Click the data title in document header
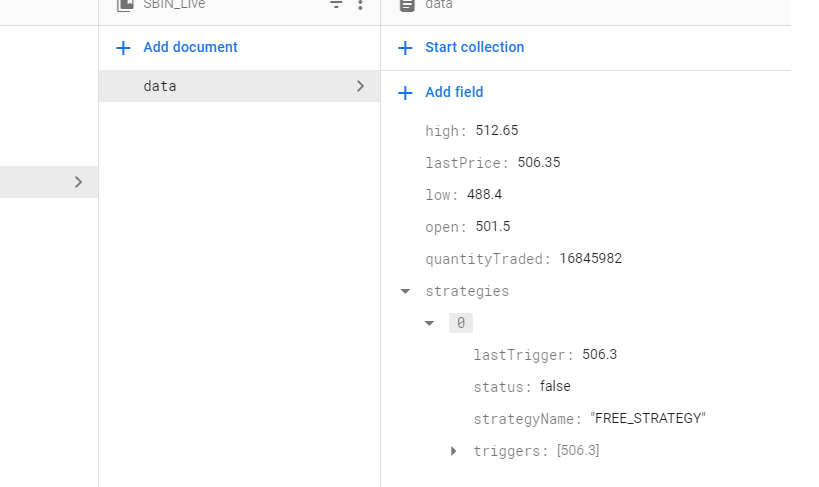The image size is (819, 487). (x=439, y=4)
